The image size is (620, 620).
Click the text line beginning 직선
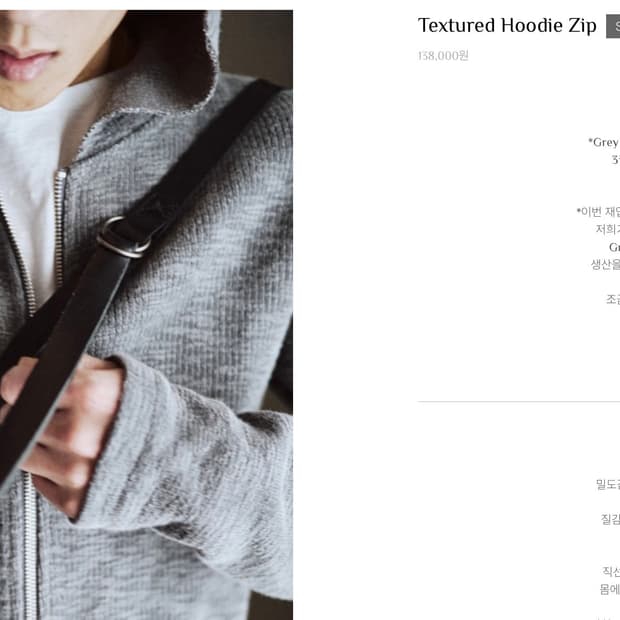click(x=611, y=571)
